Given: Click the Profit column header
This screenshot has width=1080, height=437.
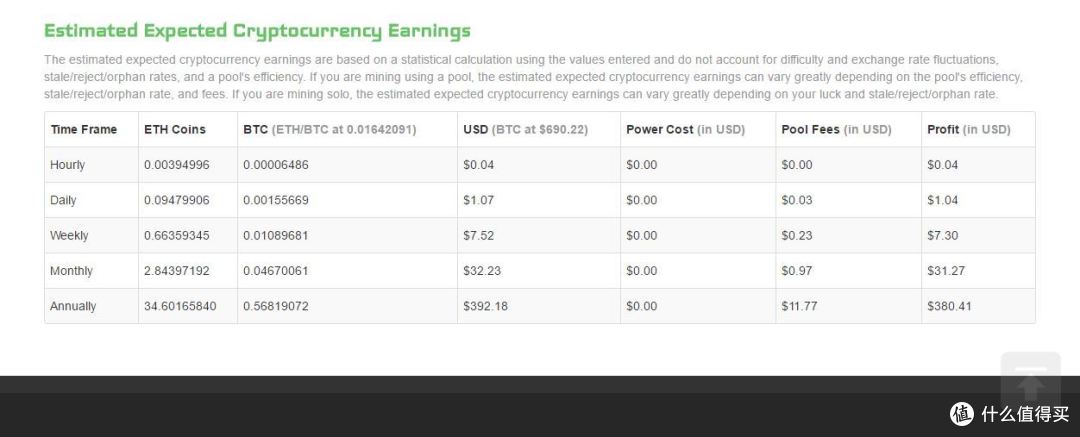Looking at the screenshot, I should pyautogui.click(x=968, y=130).
